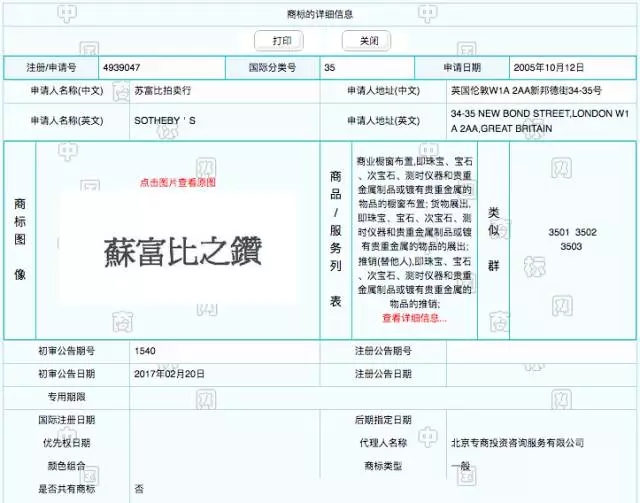Screen dimensions: 640x503
Task: Click the 打印 print button
Action: pyautogui.click(x=279, y=41)
